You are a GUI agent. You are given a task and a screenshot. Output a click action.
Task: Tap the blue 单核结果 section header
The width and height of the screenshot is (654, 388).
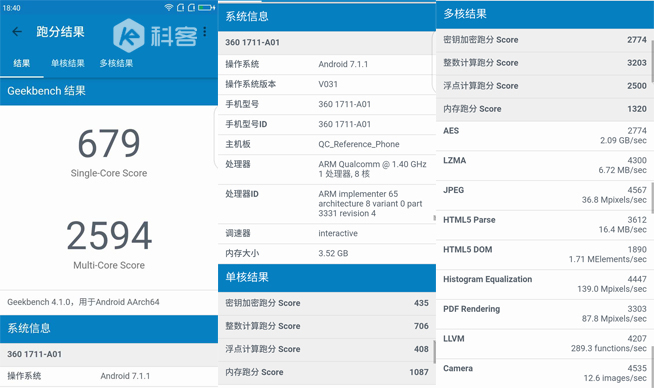(x=327, y=277)
